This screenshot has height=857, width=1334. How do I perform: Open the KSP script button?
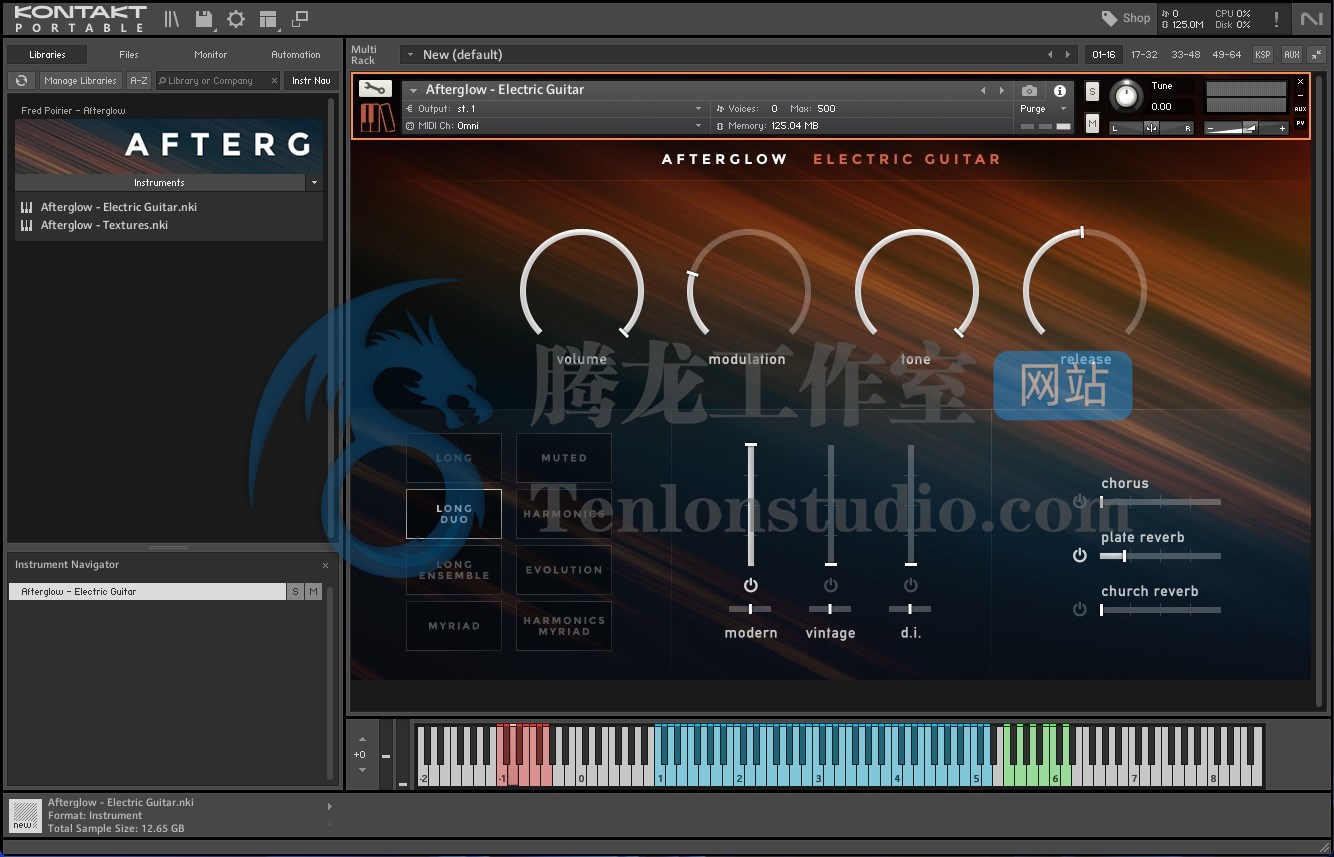click(1263, 55)
